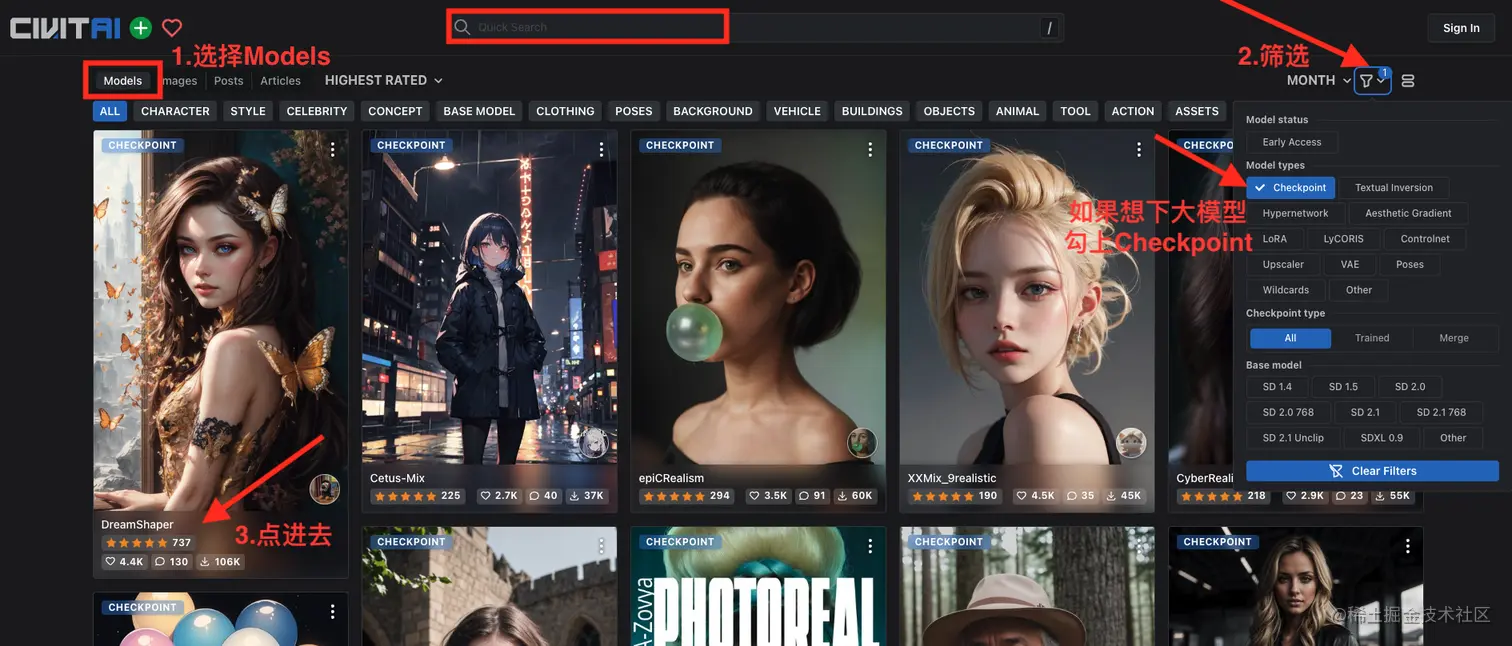Image resolution: width=1512 pixels, height=646 pixels.
Task: Toggle the Early Access status filter
Action: (1291, 142)
